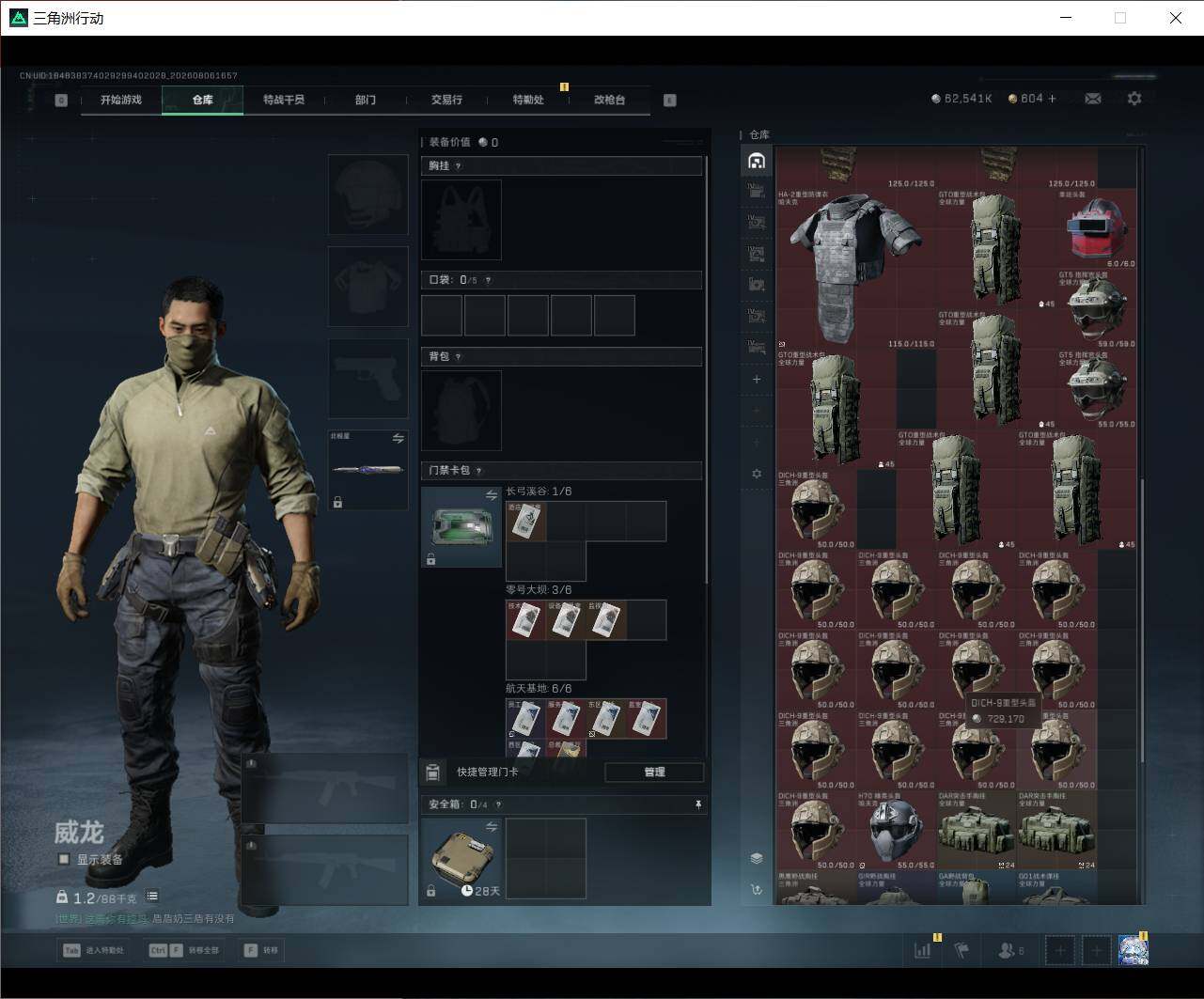Click the flag icon in bottom bar
Screen dimensions: 1204x999
click(x=962, y=950)
